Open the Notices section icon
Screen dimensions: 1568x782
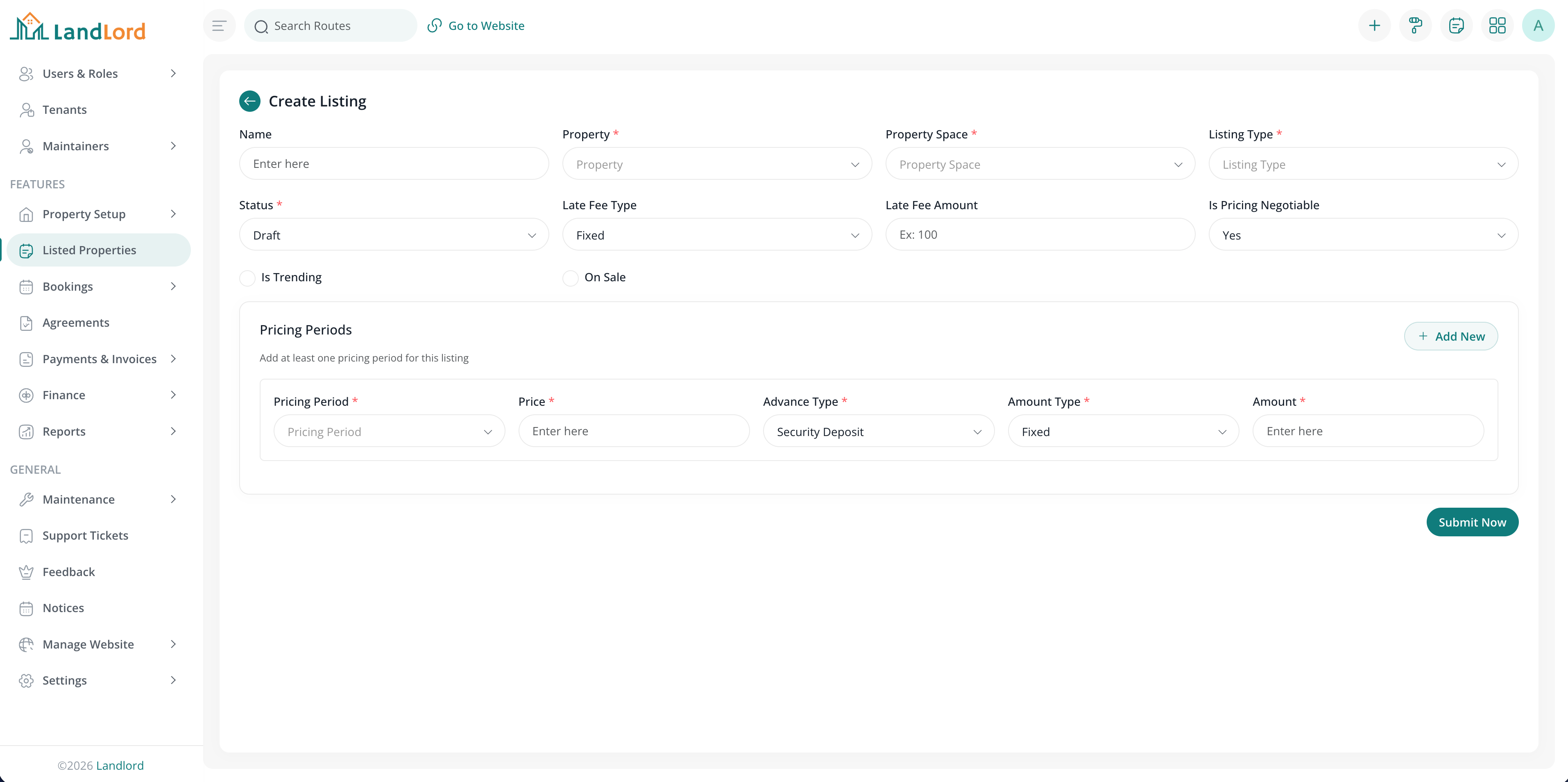[27, 607]
